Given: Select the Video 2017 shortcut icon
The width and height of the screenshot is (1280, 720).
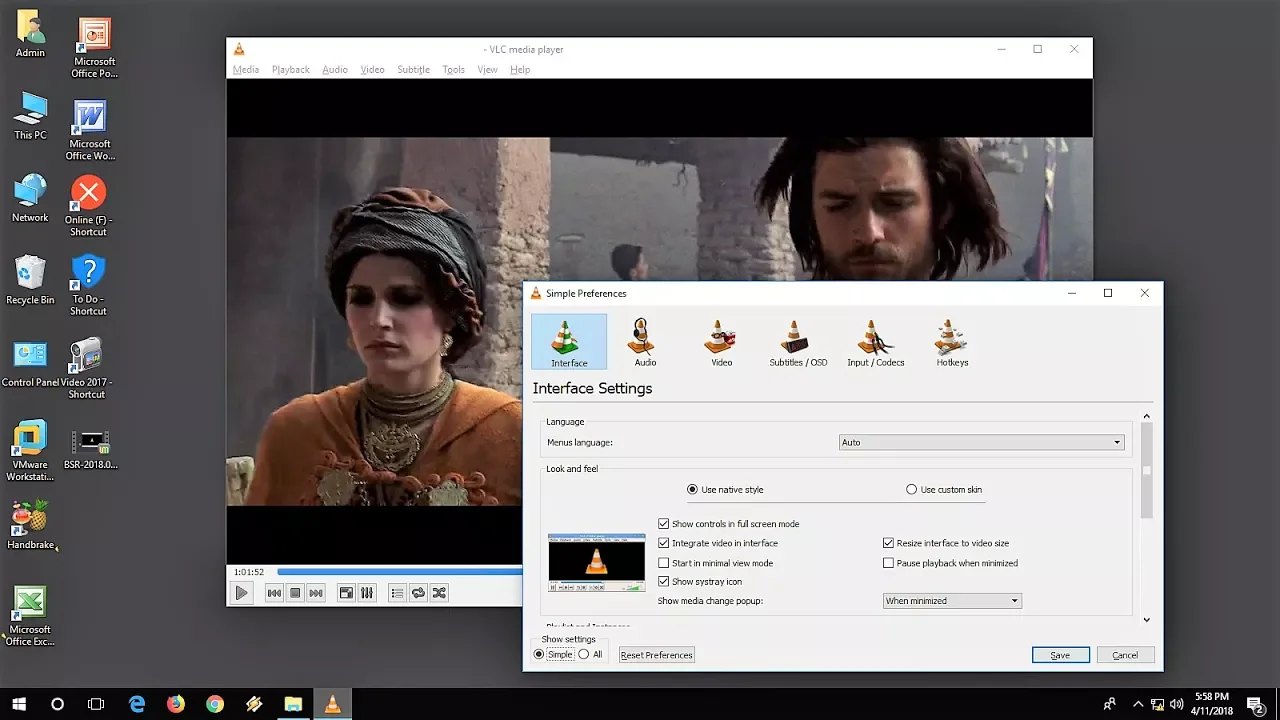Looking at the screenshot, I should 87,368.
